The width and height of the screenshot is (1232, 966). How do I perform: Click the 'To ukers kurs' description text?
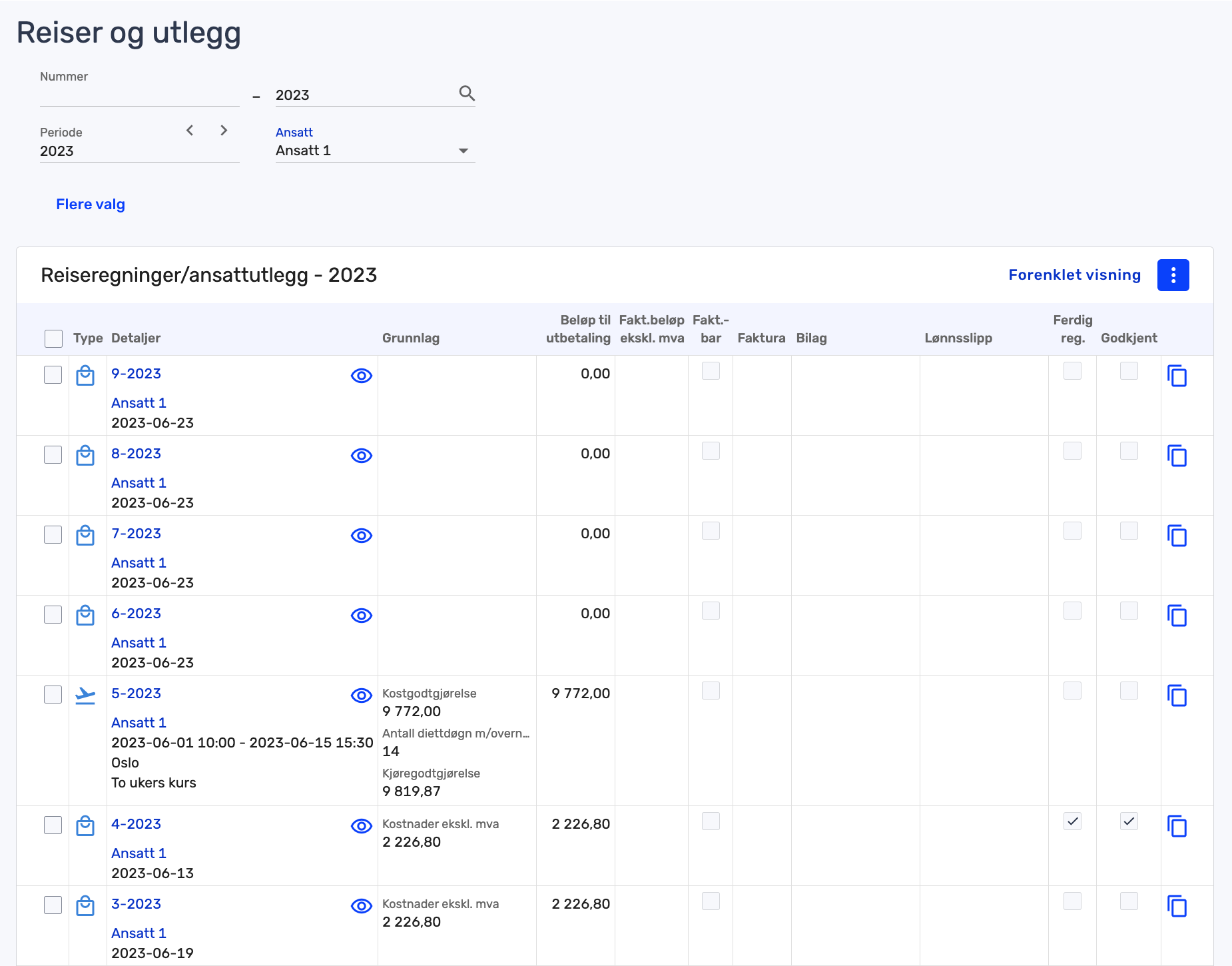(154, 783)
